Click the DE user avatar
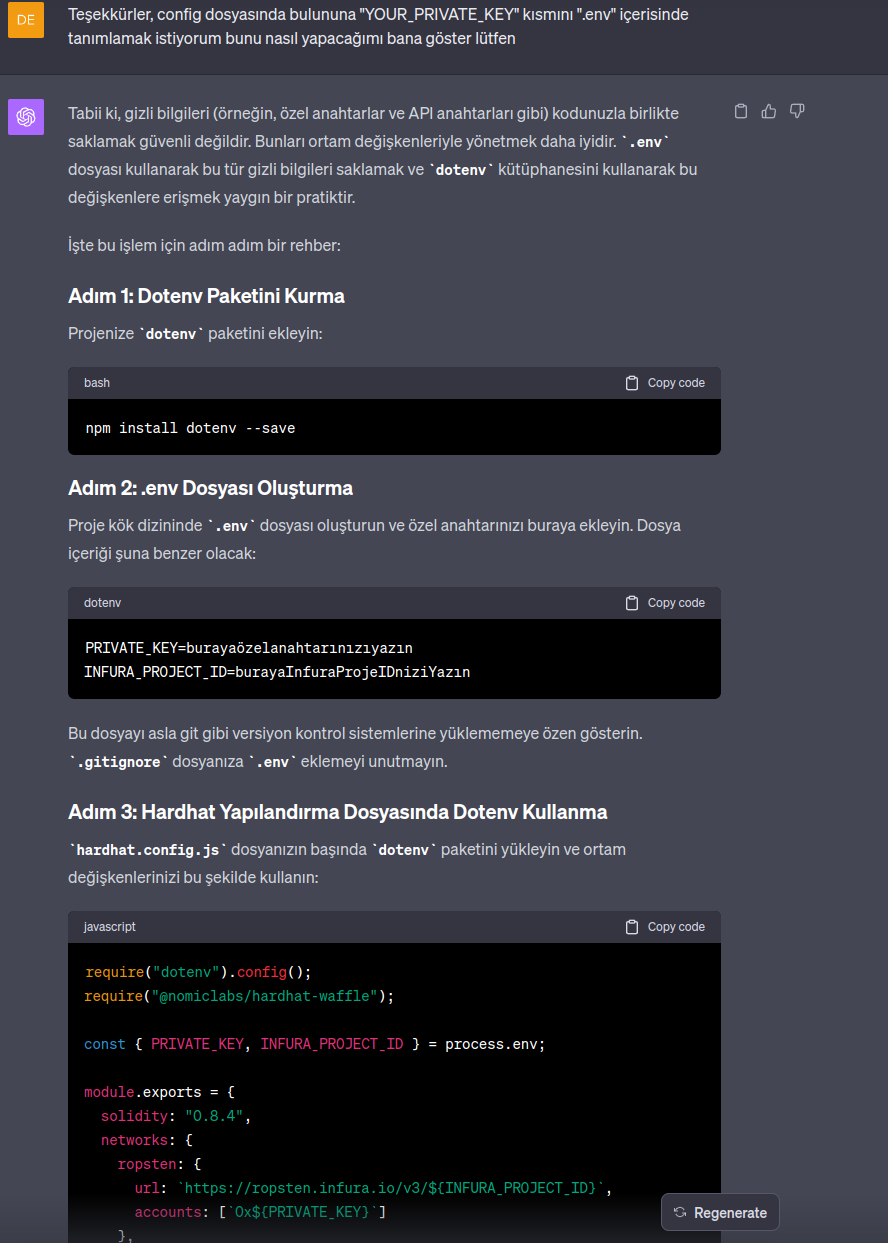The image size is (888, 1243). tap(26, 19)
